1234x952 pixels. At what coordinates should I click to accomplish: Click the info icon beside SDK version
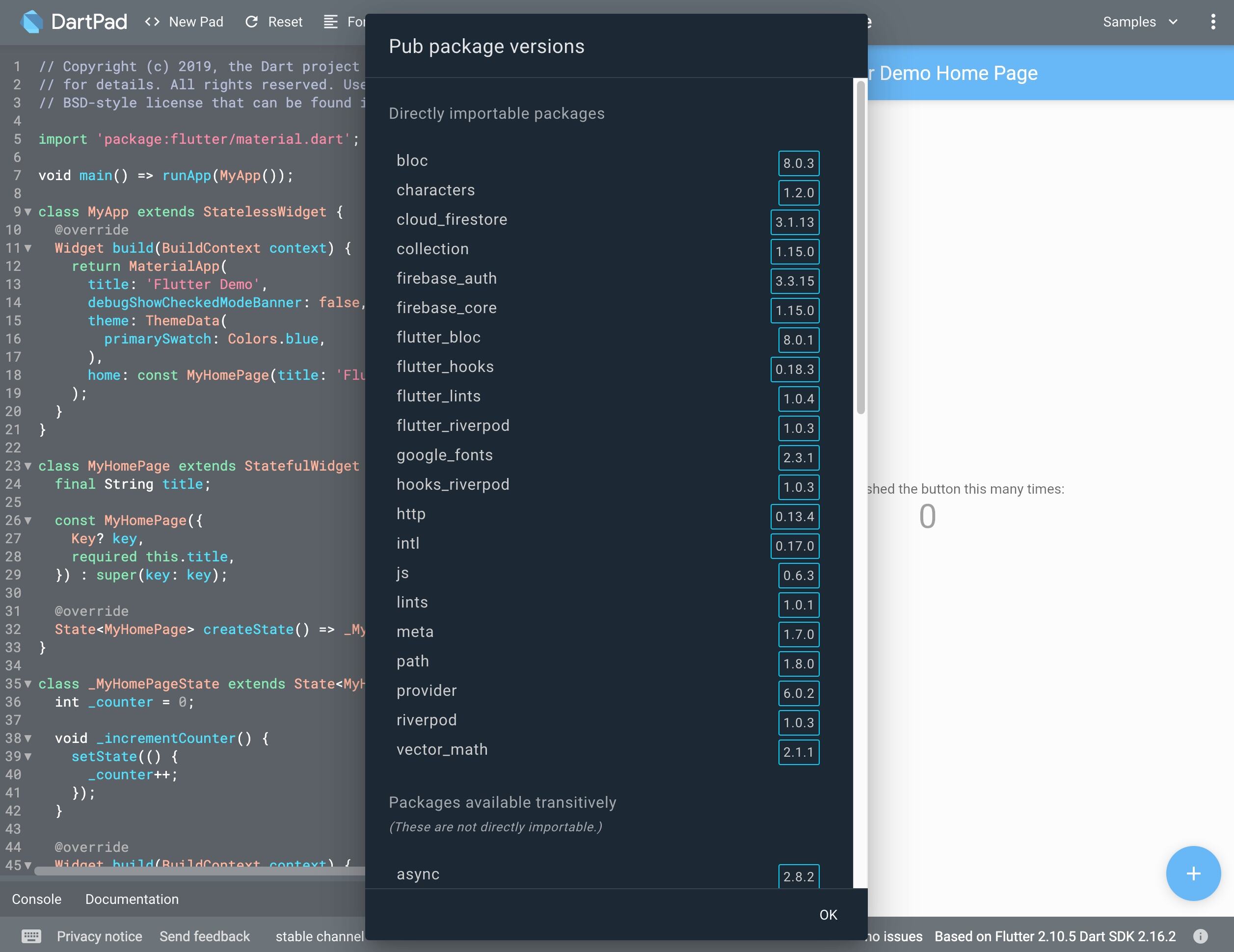point(1200,936)
